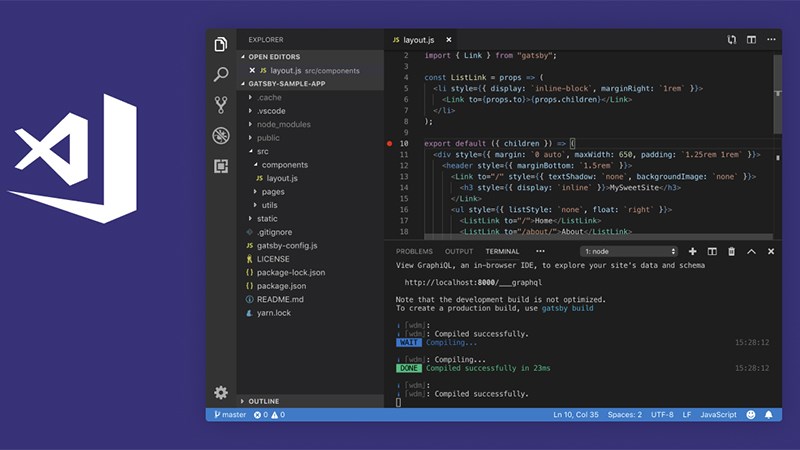
Task: Open the editor More Actions menu
Action: point(771,39)
